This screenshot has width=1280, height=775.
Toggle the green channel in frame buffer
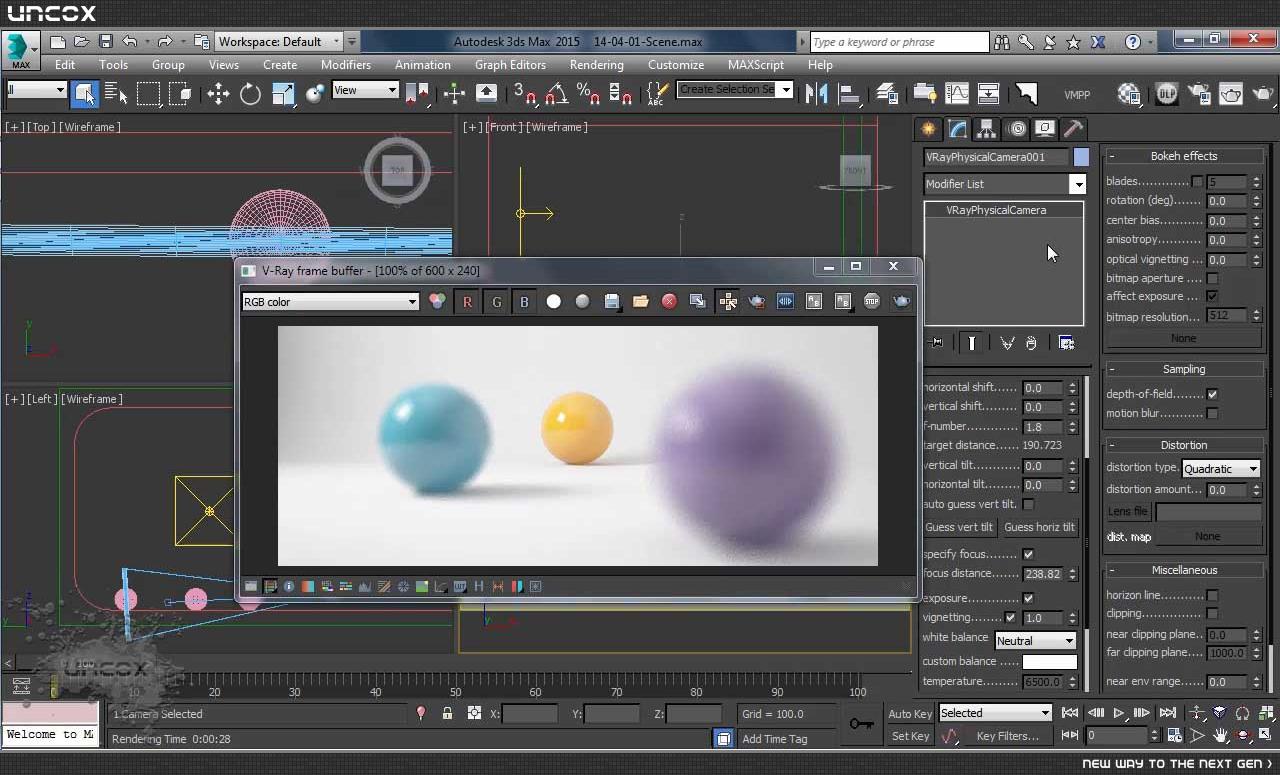click(x=496, y=302)
